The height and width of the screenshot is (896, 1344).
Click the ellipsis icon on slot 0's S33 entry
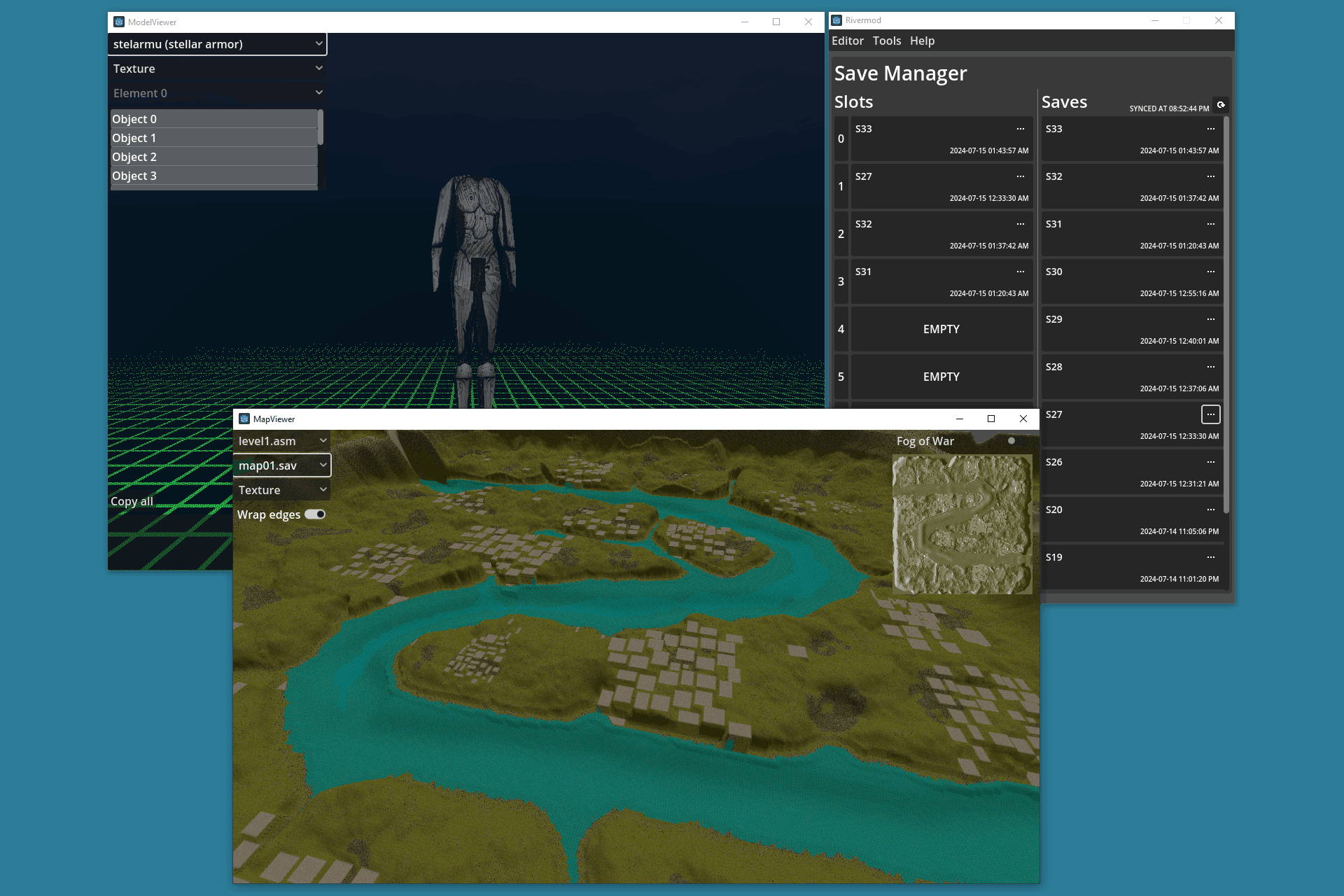[x=1019, y=128]
